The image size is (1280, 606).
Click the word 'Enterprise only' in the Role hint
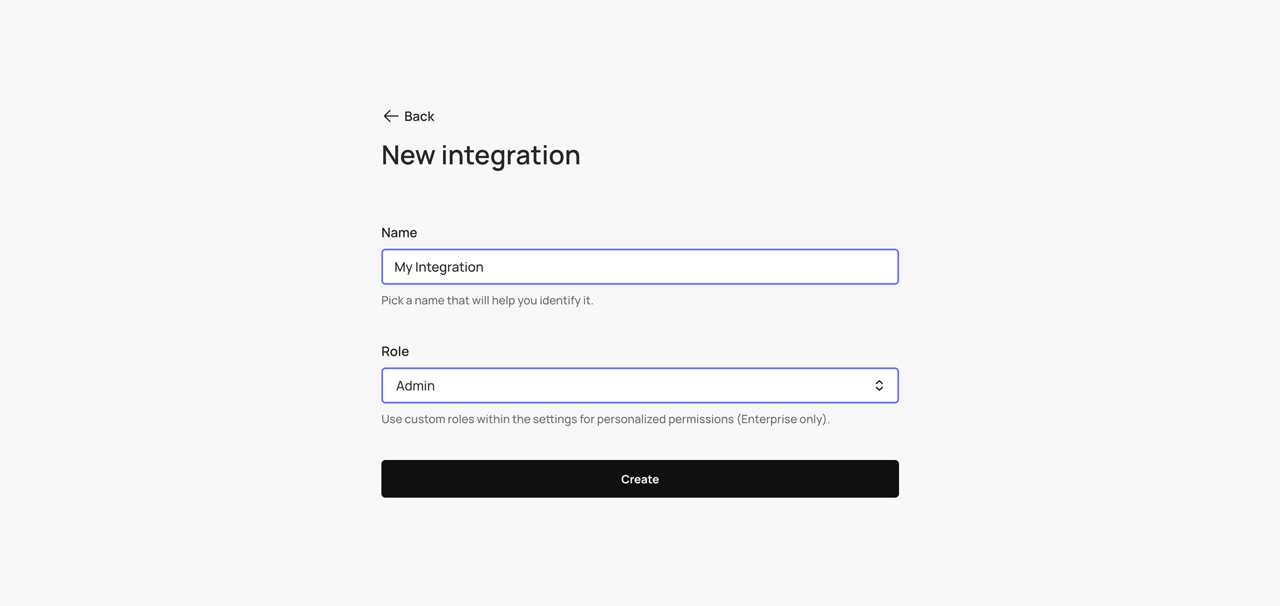tap(784, 419)
